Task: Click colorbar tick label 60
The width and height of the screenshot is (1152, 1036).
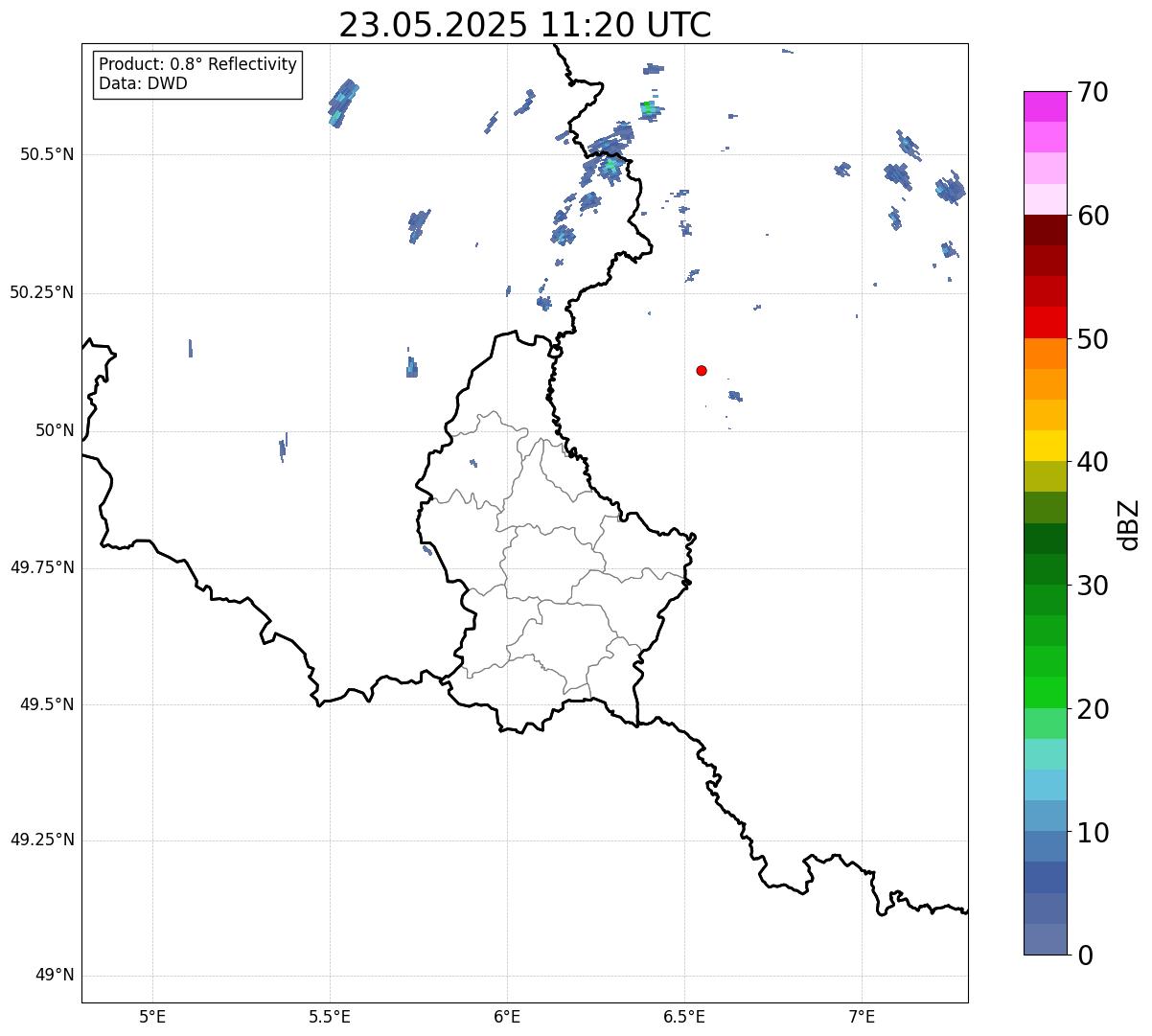Action: [1092, 216]
